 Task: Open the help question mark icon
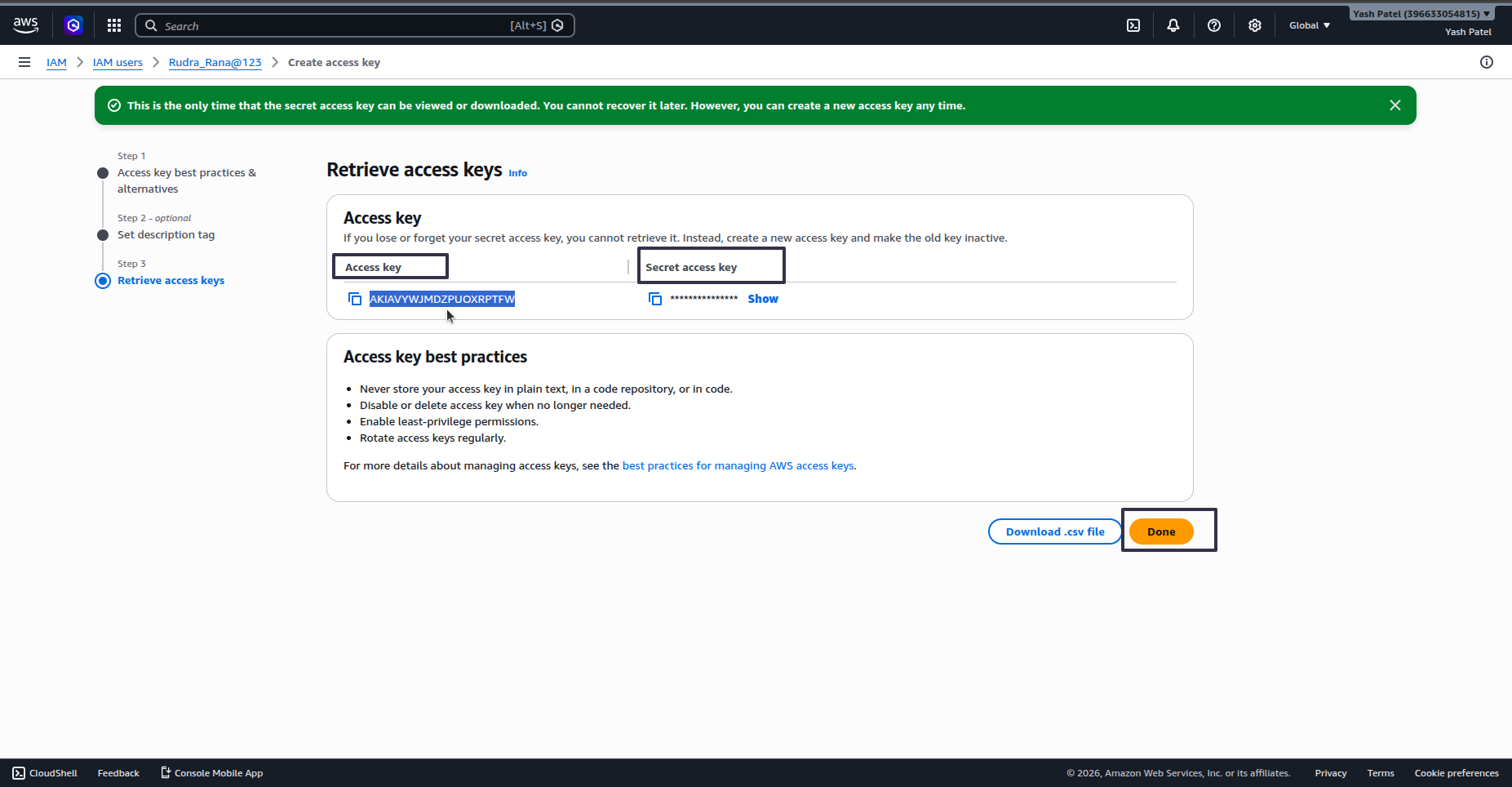coord(1214,25)
